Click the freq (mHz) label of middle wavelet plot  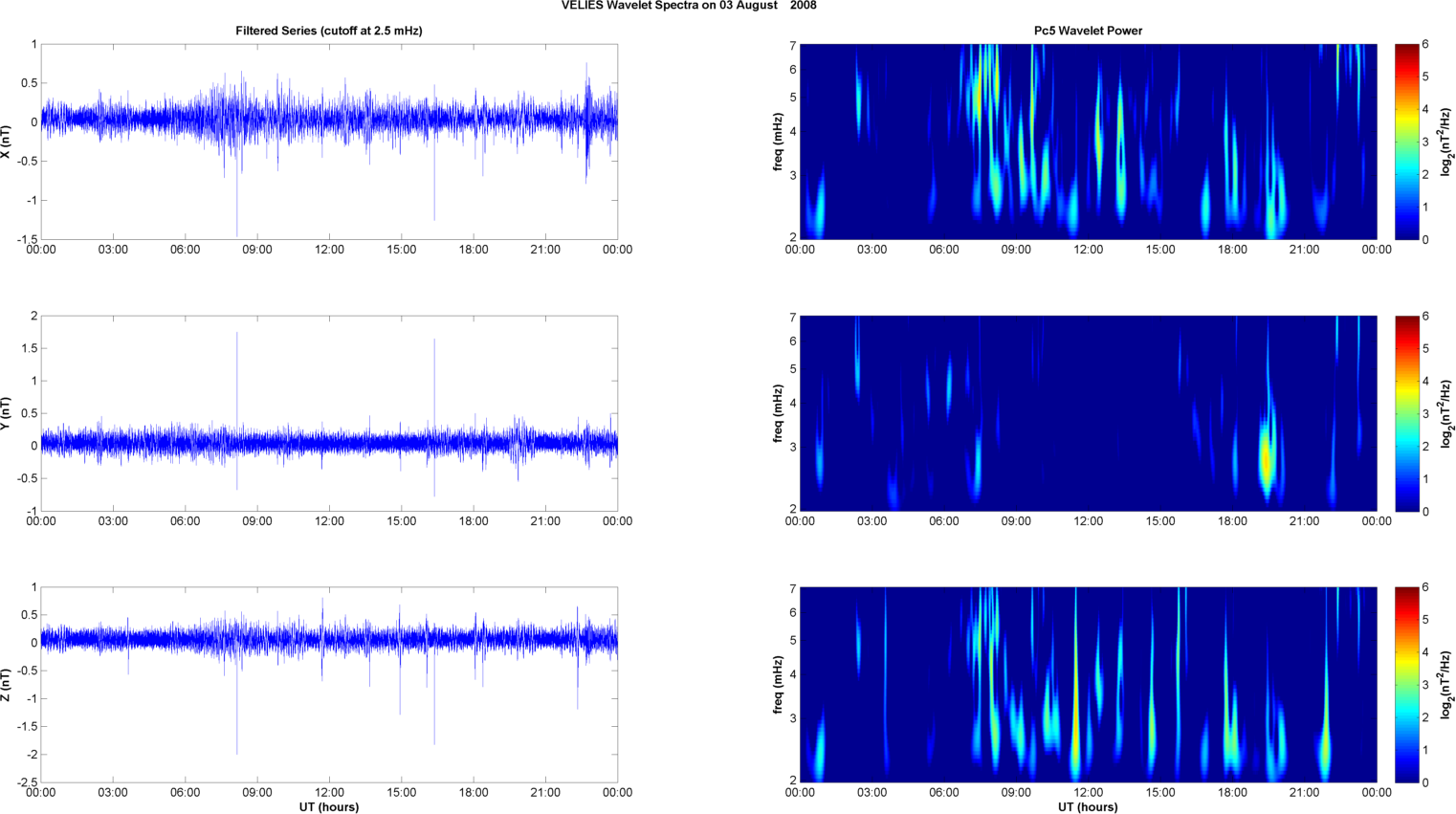(x=779, y=413)
